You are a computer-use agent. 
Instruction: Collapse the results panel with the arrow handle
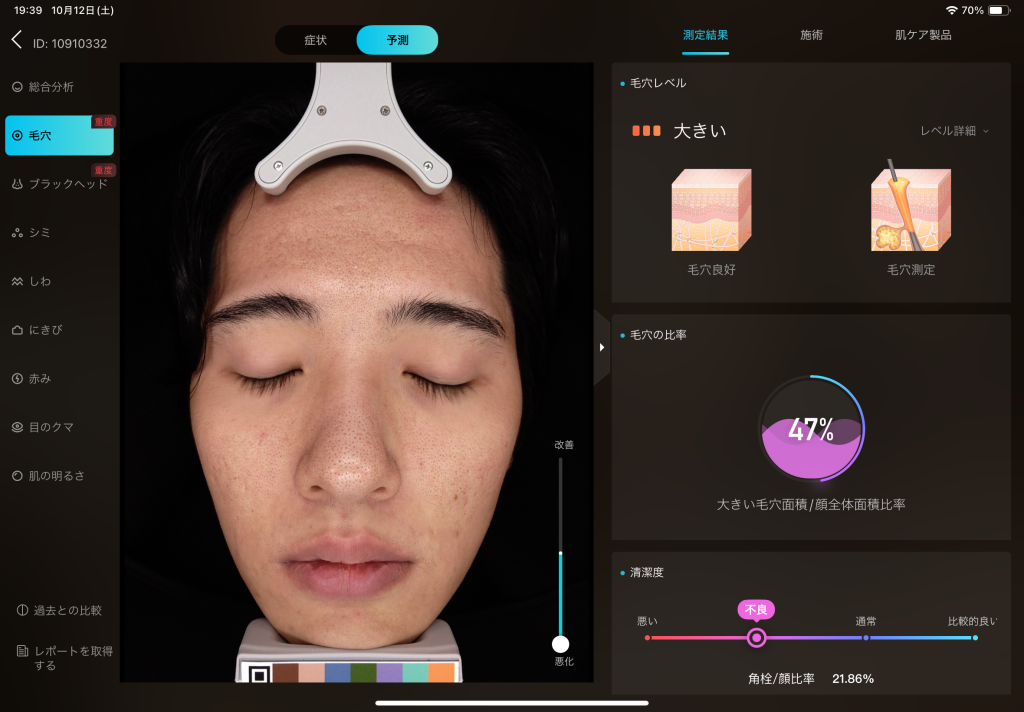pos(602,347)
